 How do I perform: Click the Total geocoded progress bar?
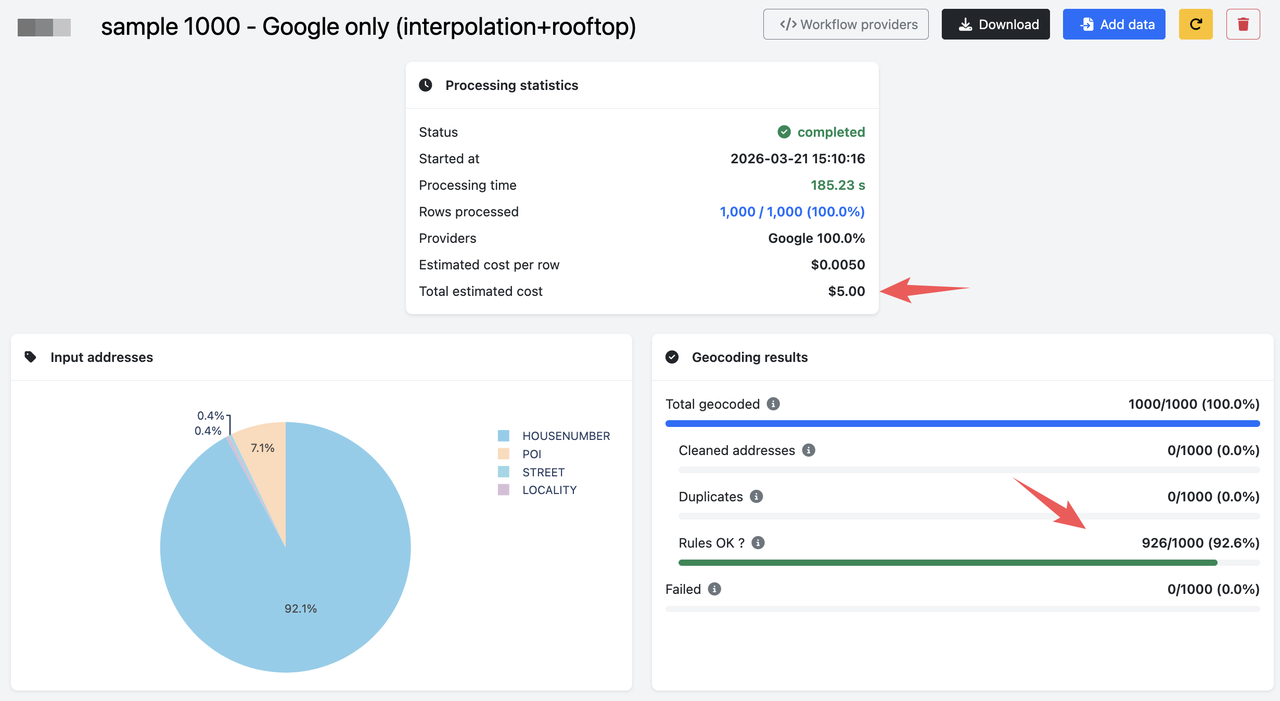click(x=962, y=423)
